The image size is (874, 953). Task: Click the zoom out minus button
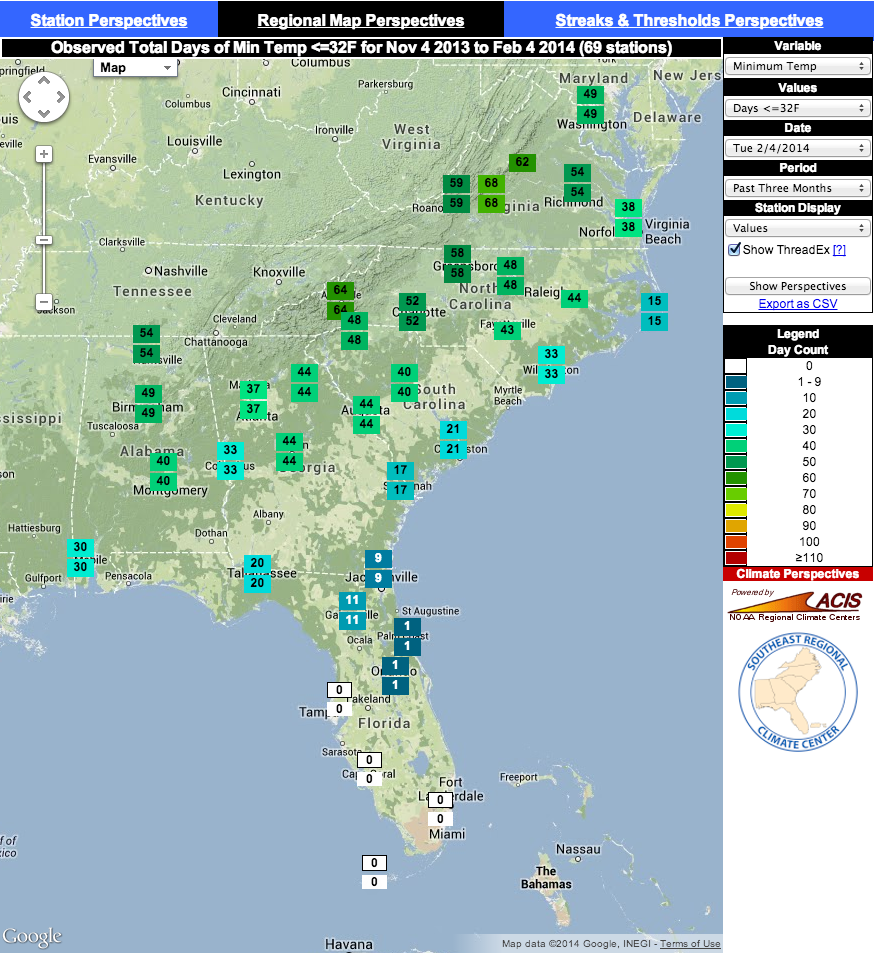click(x=43, y=301)
